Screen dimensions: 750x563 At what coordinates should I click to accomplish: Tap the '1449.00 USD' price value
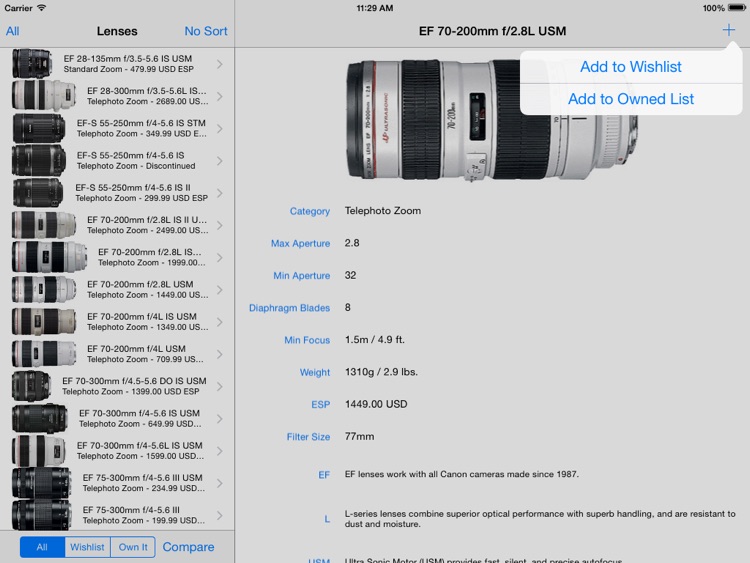pos(376,404)
